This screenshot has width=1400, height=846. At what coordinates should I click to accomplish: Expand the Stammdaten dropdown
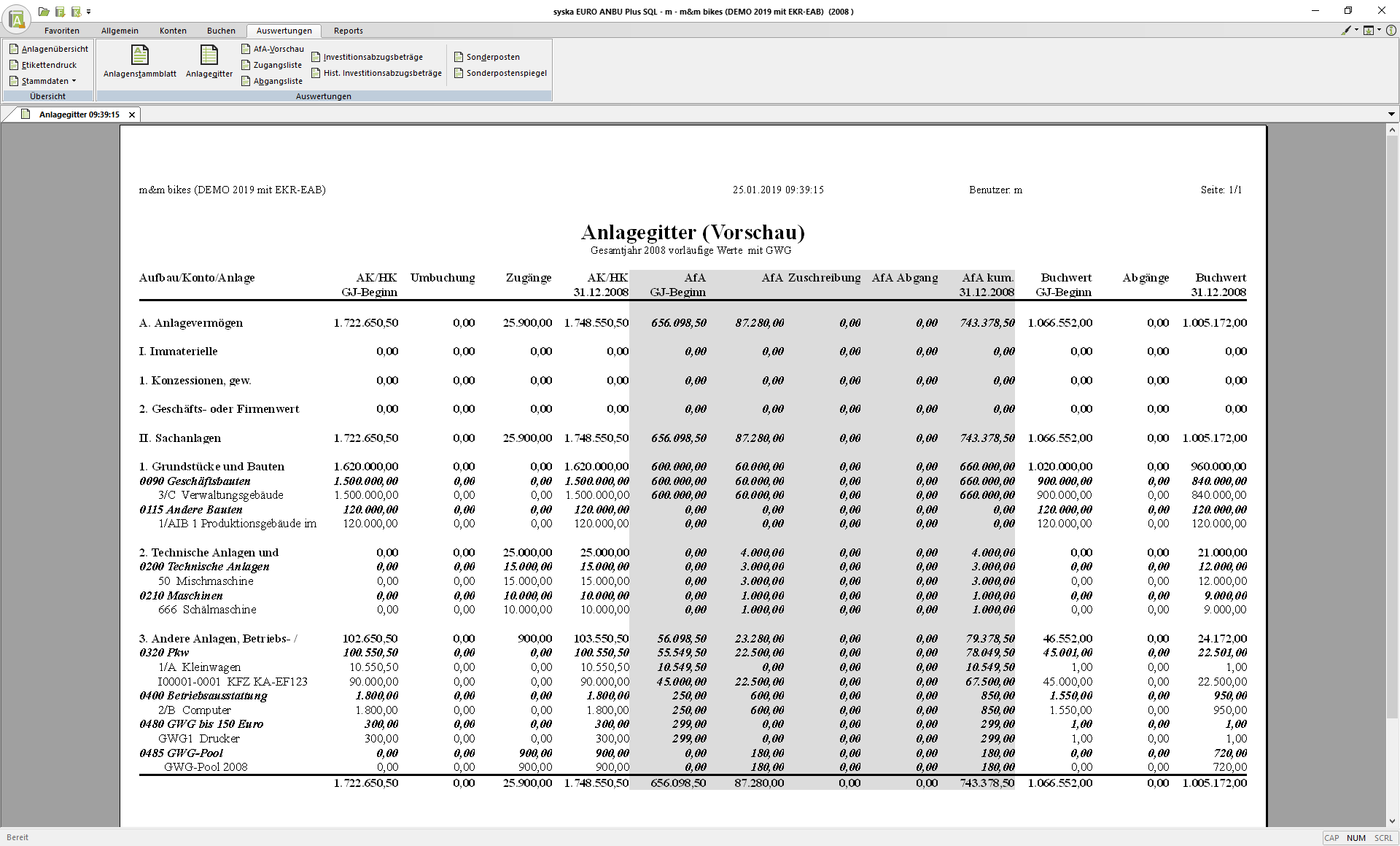[43, 81]
